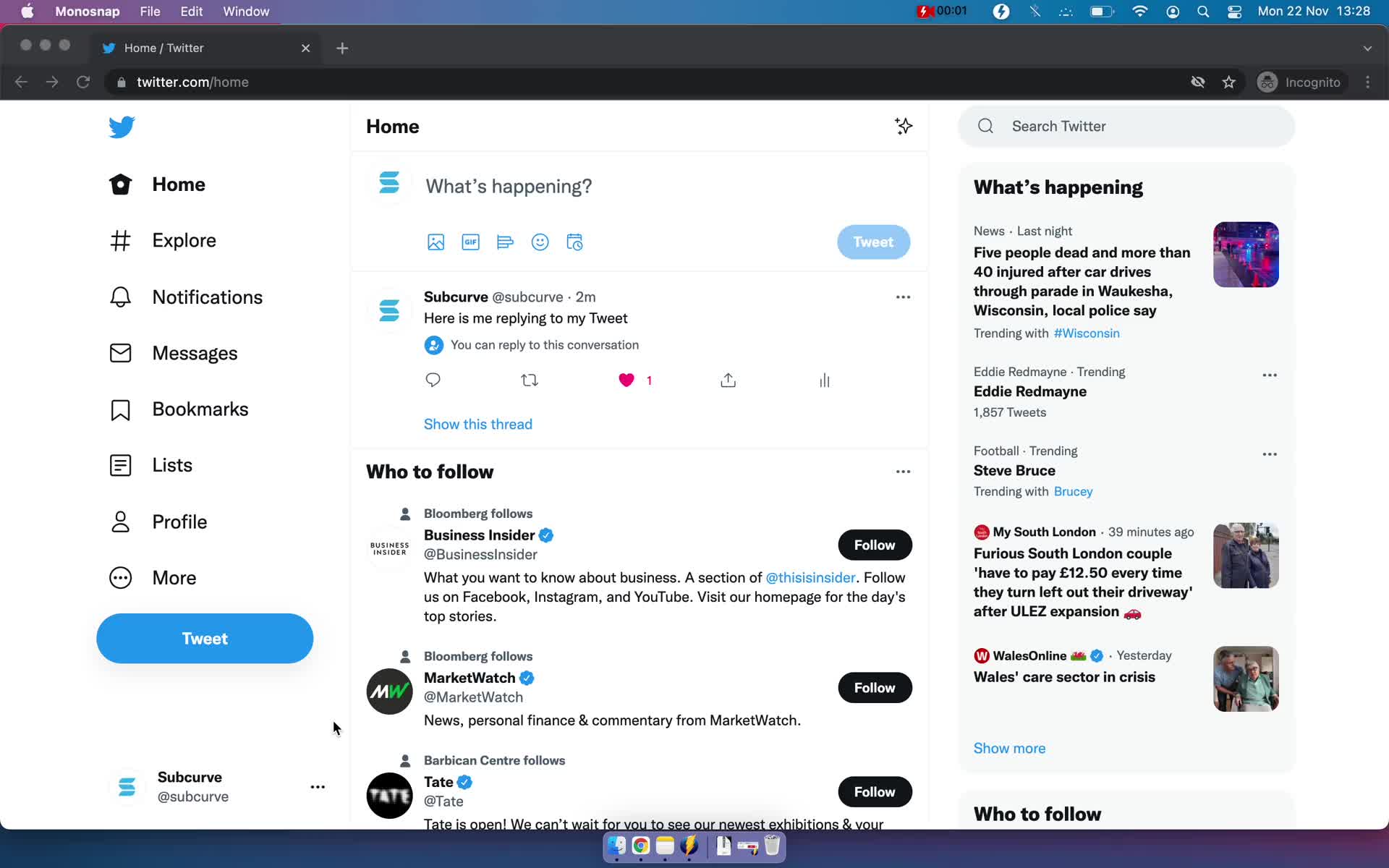1389x868 pixels.
Task: Retweet the Subcurve tweet
Action: click(x=530, y=380)
